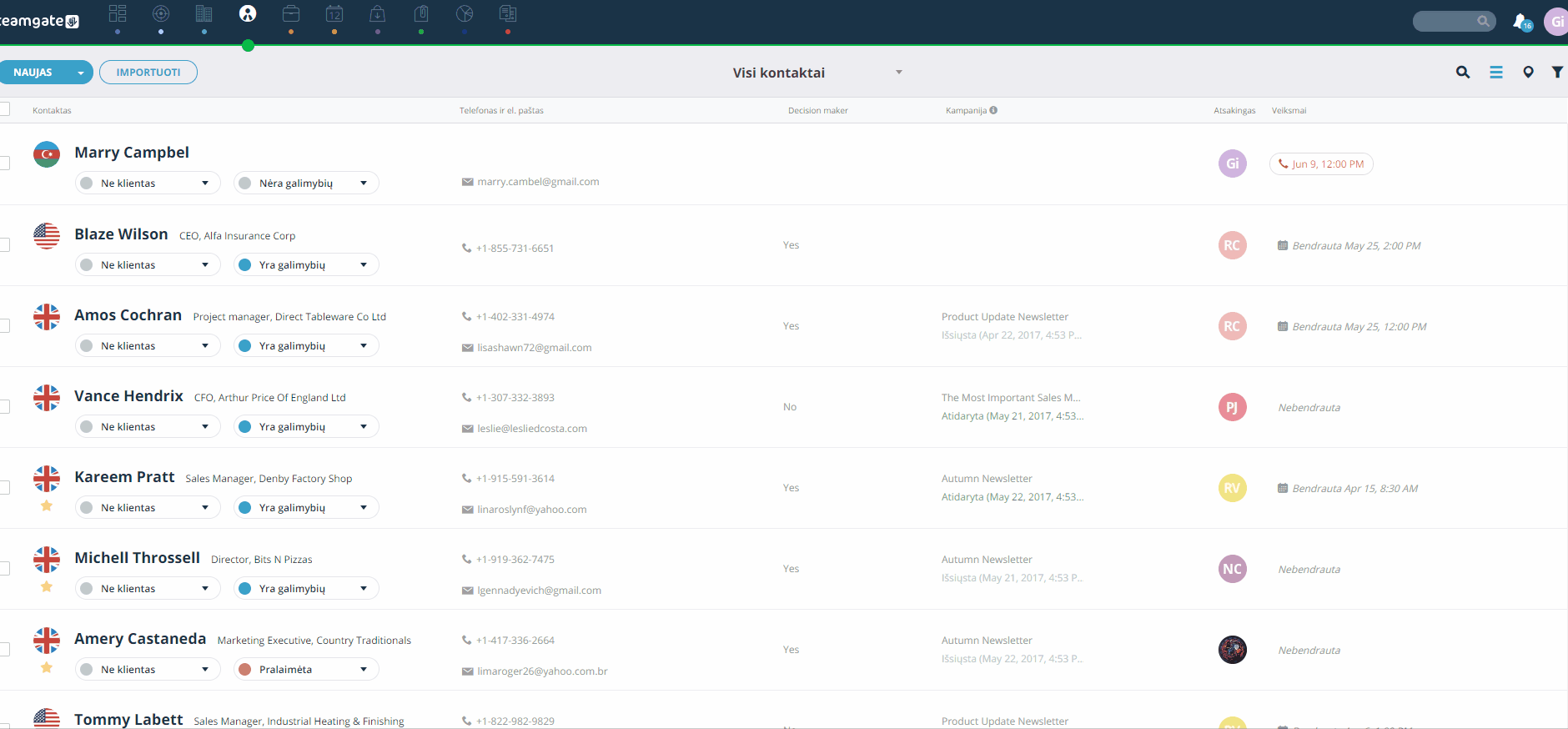This screenshot has height=729, width=1568.
Task: Open the marry.cambel@gmail.com email link
Action: [538, 182]
